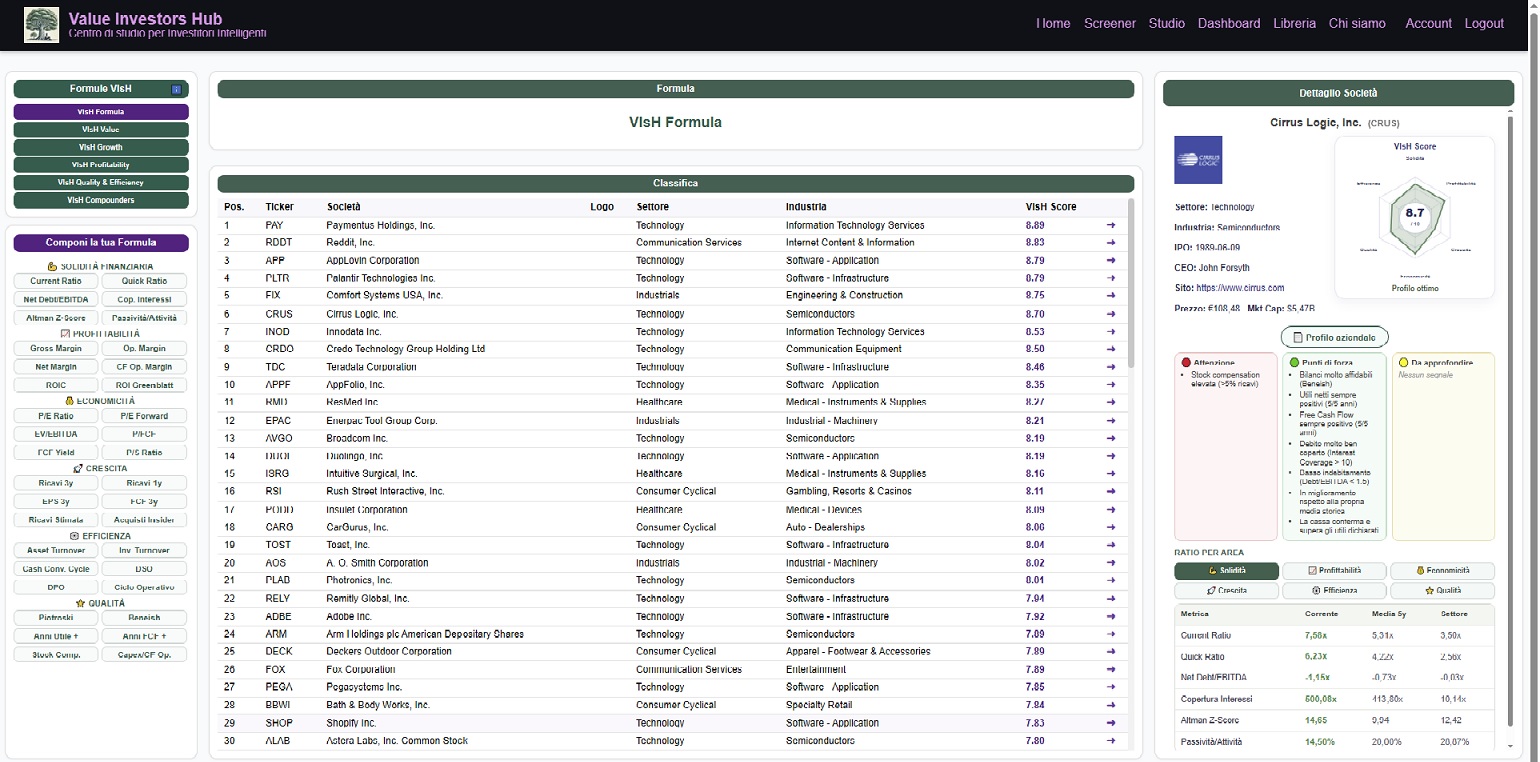The width and height of the screenshot is (1540, 762).
Task: Select VisH Quality & Efficiency formula
Action: click(101, 183)
